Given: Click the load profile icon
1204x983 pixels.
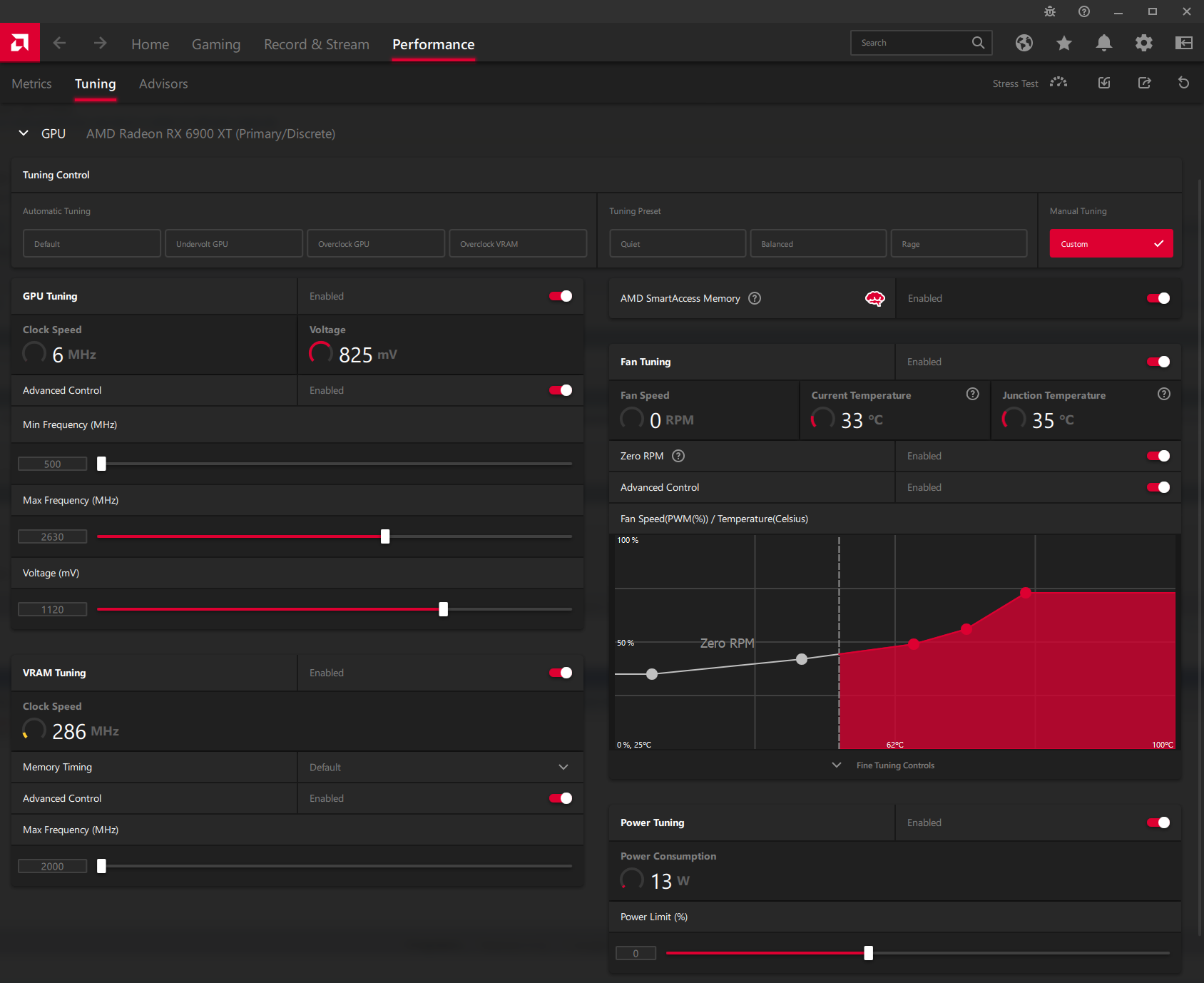Looking at the screenshot, I should 1104,83.
